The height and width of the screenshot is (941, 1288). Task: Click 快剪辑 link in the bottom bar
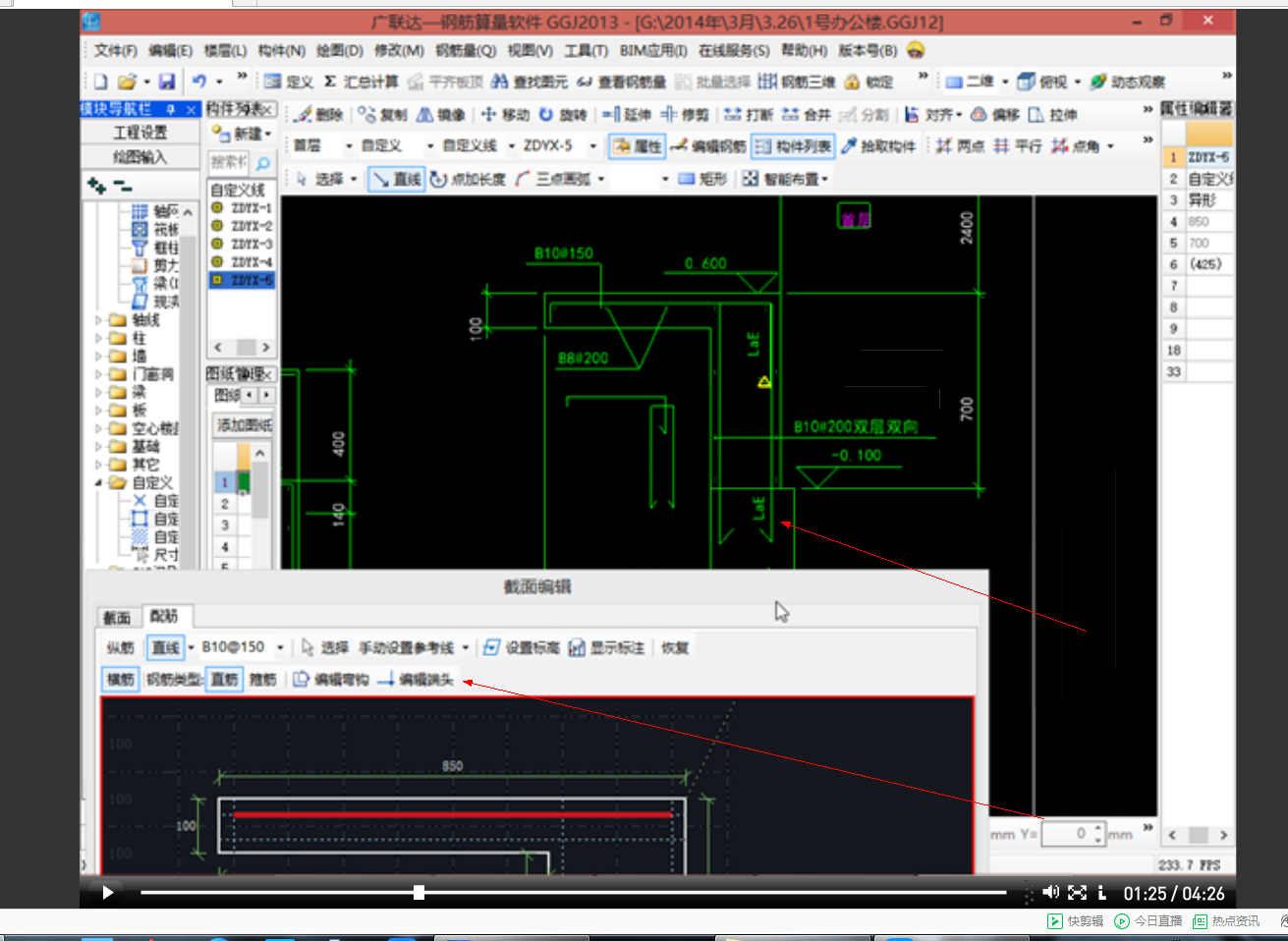pyautogui.click(x=1076, y=920)
